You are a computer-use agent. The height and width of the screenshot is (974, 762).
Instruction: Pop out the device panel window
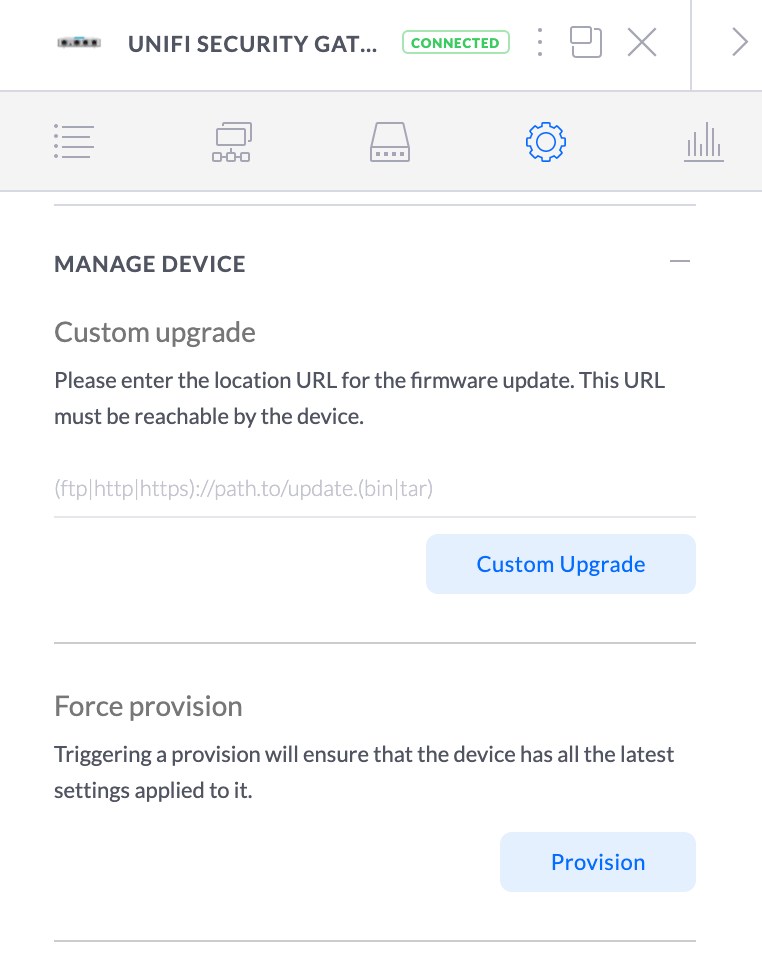click(x=586, y=42)
